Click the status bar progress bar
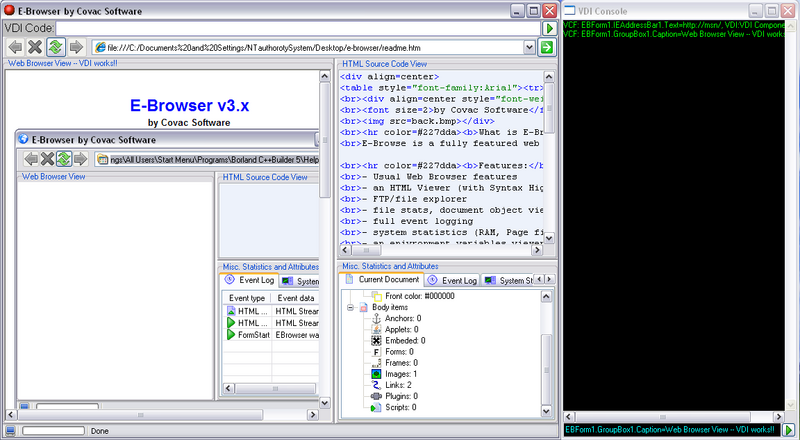This screenshot has width=800, height=440. (x=53, y=431)
